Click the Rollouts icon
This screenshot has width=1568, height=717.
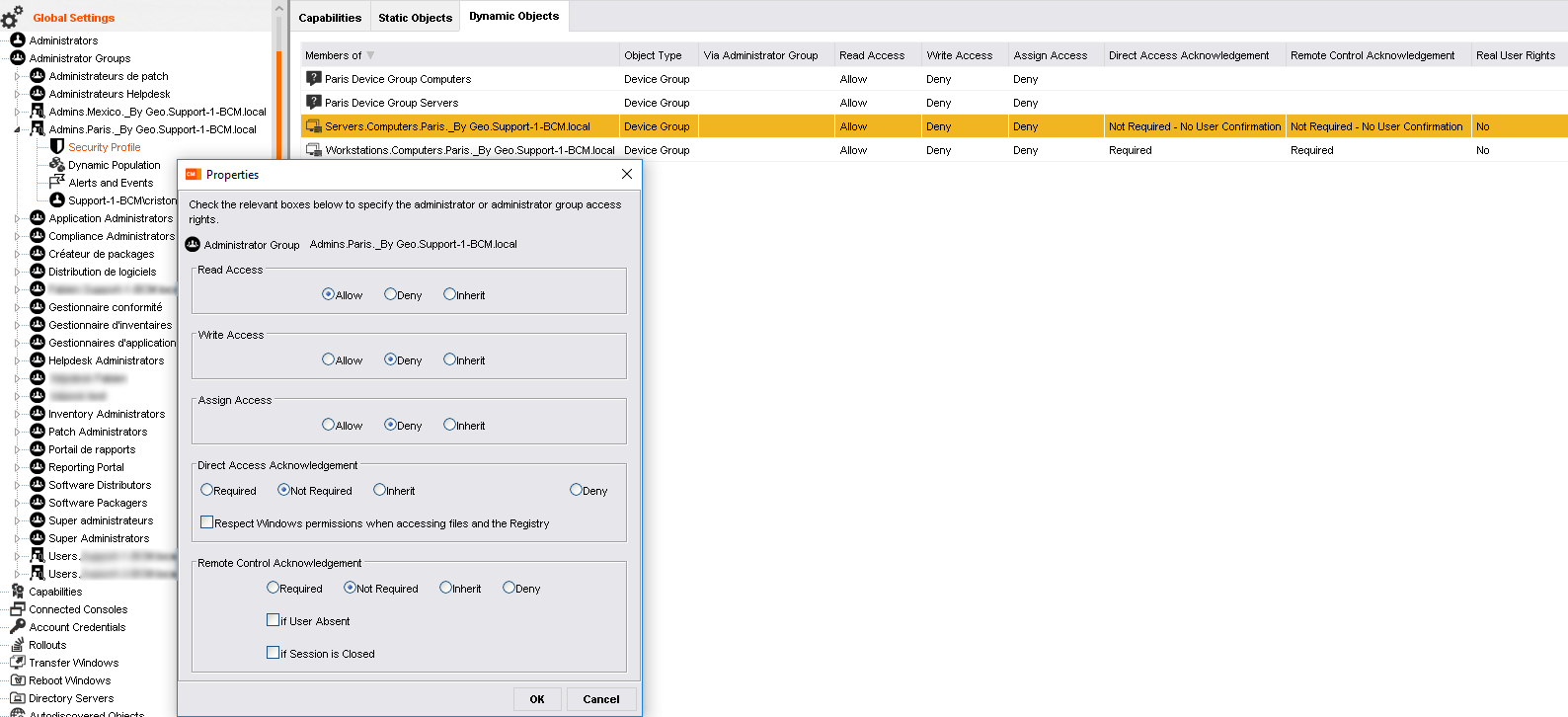[18, 645]
